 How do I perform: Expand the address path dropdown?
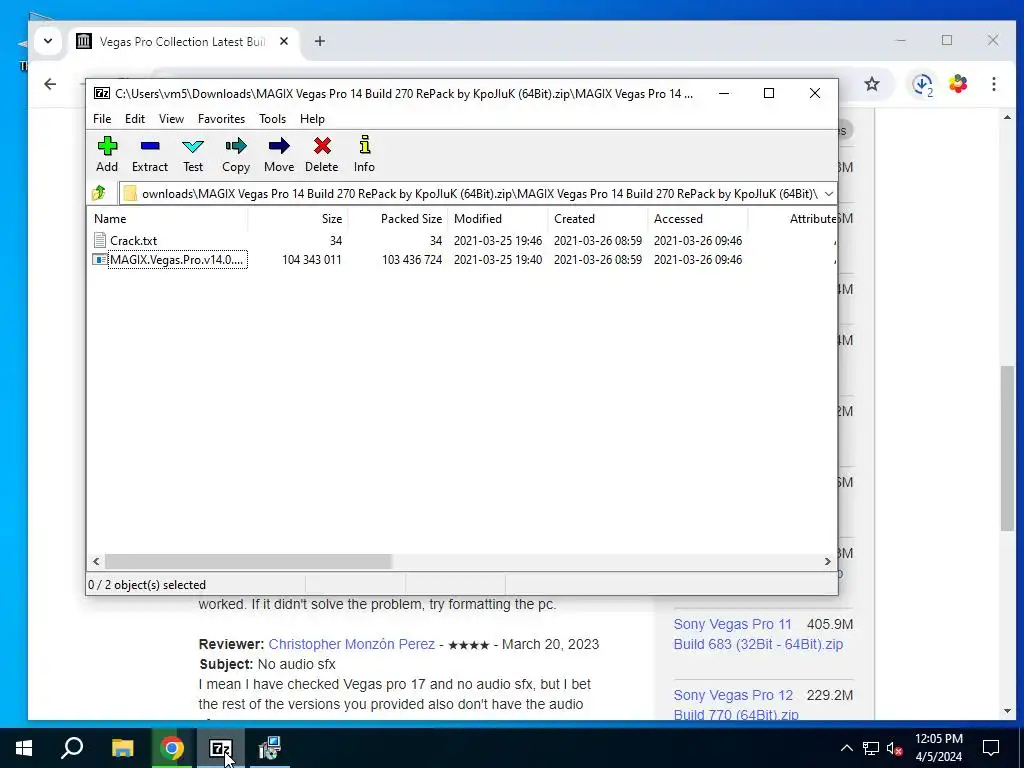point(829,193)
